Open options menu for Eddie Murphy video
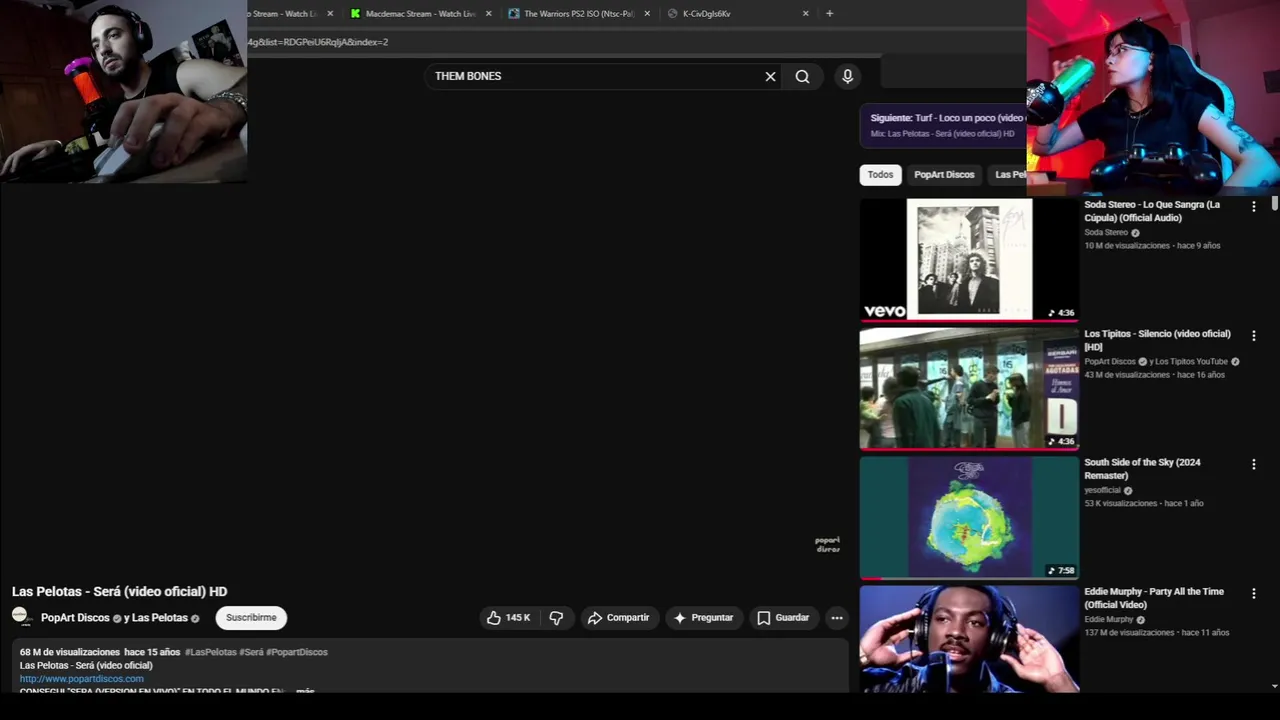 (x=1254, y=593)
